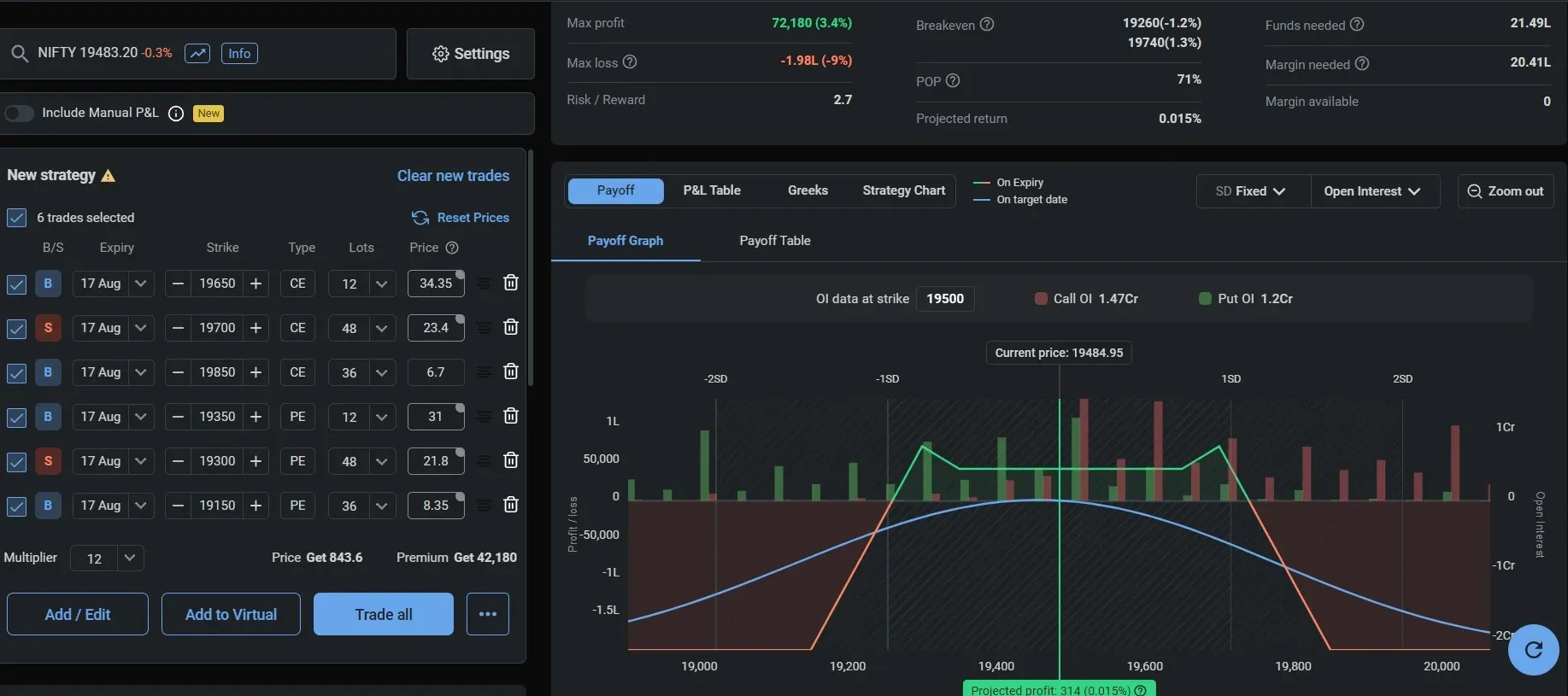Screen dimensions: 1568x696
Task: Open Max loss help icon
Action: pos(630,61)
